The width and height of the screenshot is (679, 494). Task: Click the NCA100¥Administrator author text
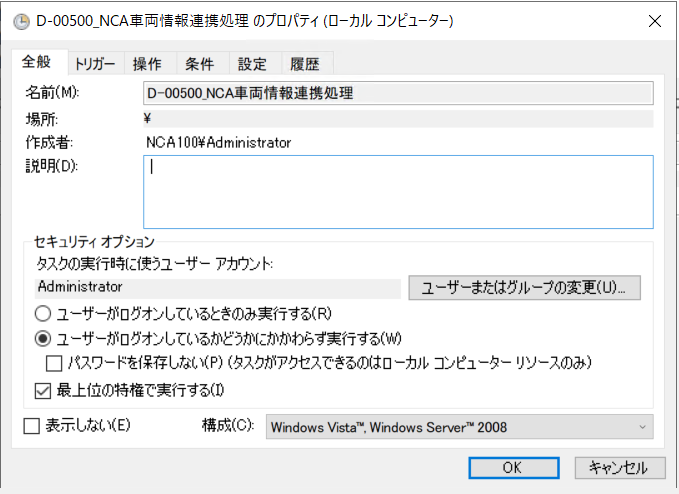click(219, 142)
